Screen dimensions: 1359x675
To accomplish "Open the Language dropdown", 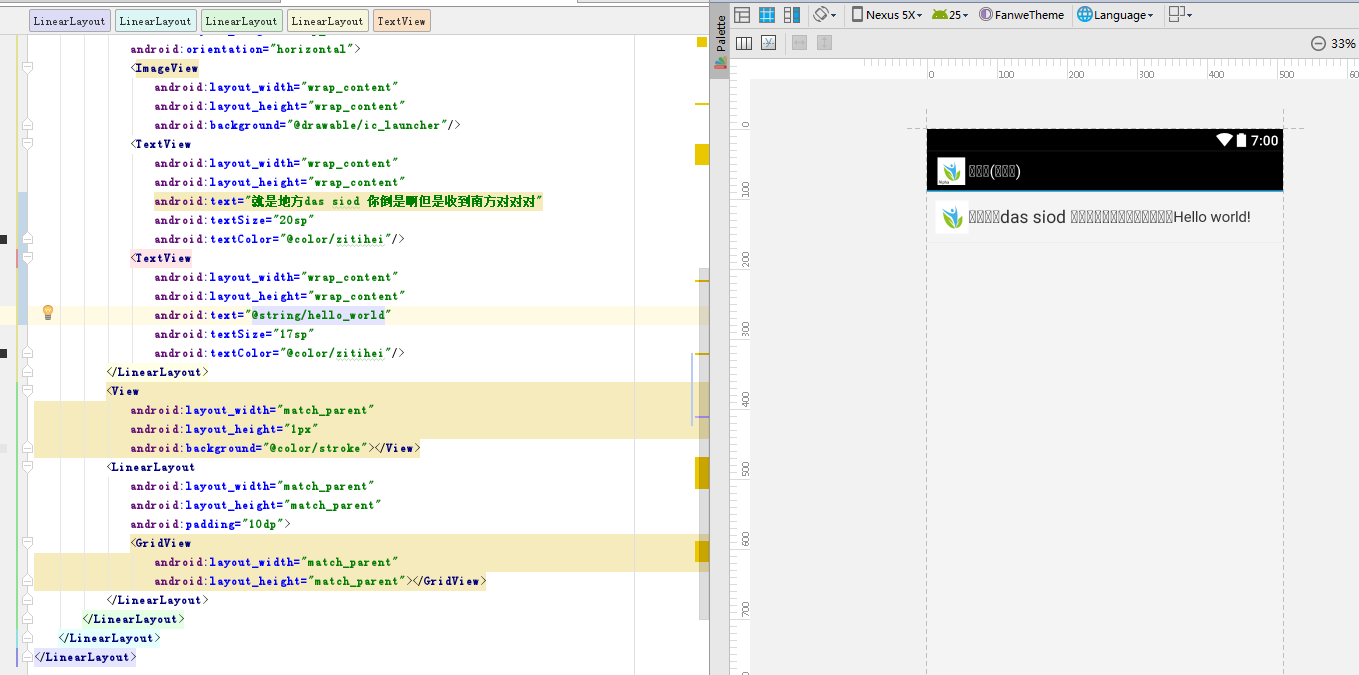I will pyautogui.click(x=1116, y=15).
